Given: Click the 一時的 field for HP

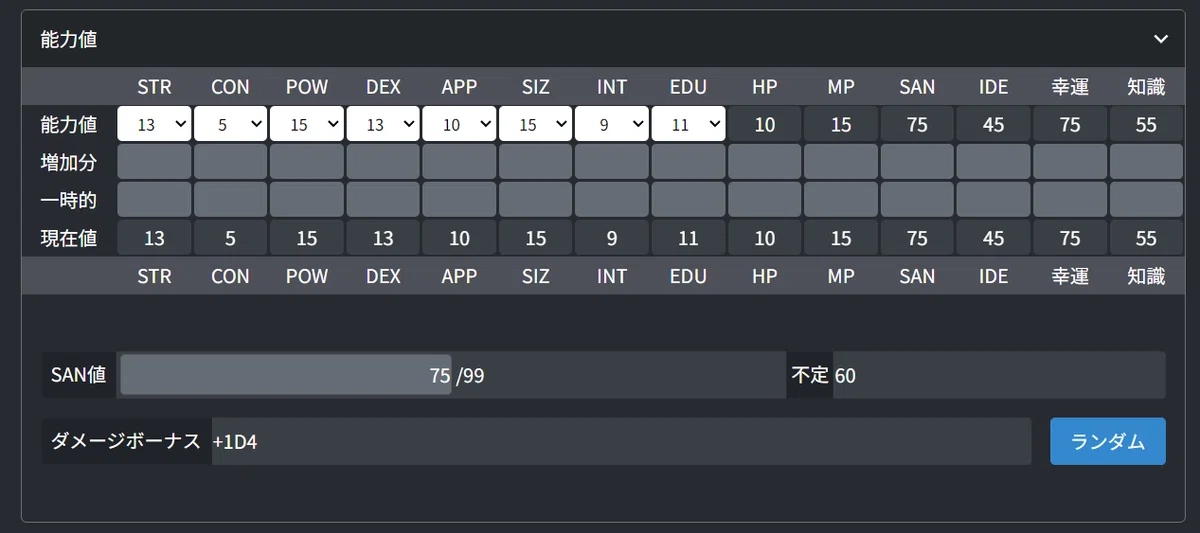Looking at the screenshot, I should tap(764, 200).
